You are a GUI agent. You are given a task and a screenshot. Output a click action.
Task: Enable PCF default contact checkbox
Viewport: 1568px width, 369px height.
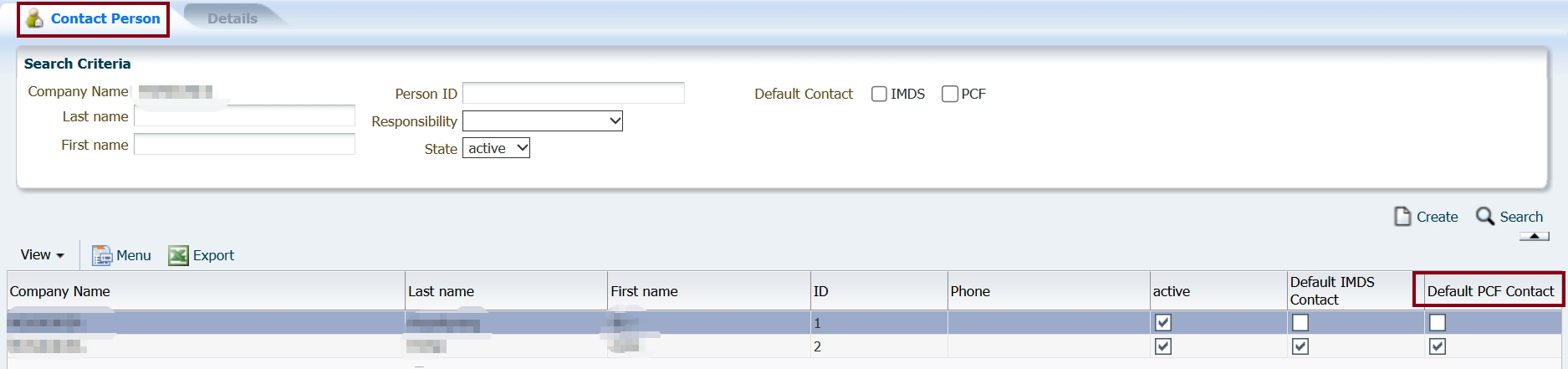[950, 94]
